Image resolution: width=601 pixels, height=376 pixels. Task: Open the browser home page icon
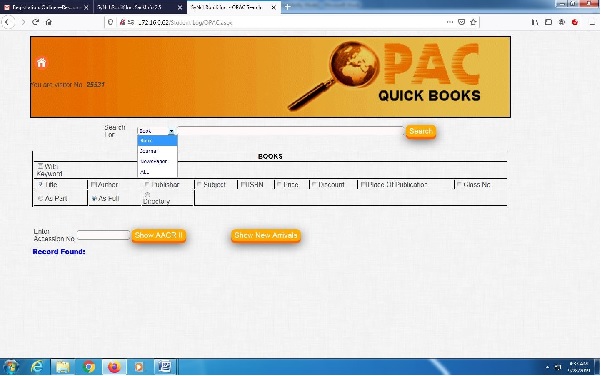[49, 22]
